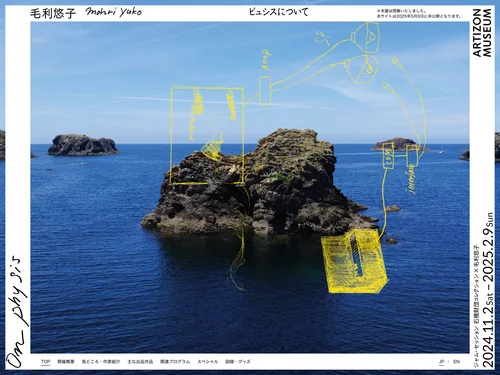Click the 毛利悠子 title text
This screenshot has height=375, width=500.
(53, 13)
